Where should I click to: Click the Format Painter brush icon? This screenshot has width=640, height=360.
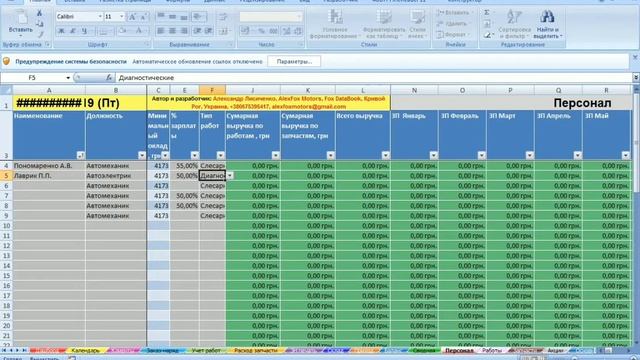coord(40,34)
